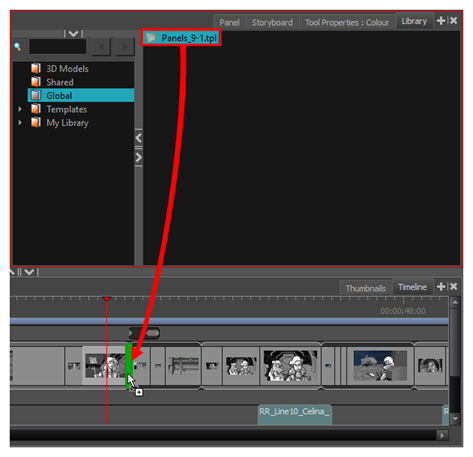Expand the My Library folder arrow
Viewport: 473px width, 457px height.
tap(20, 123)
